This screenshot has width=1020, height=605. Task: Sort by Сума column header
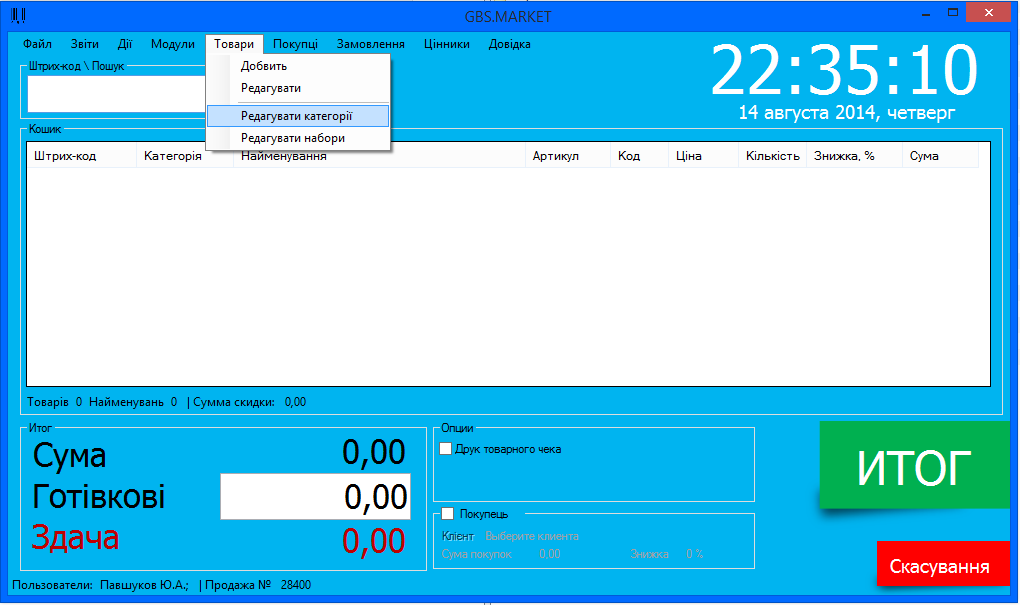(941, 156)
